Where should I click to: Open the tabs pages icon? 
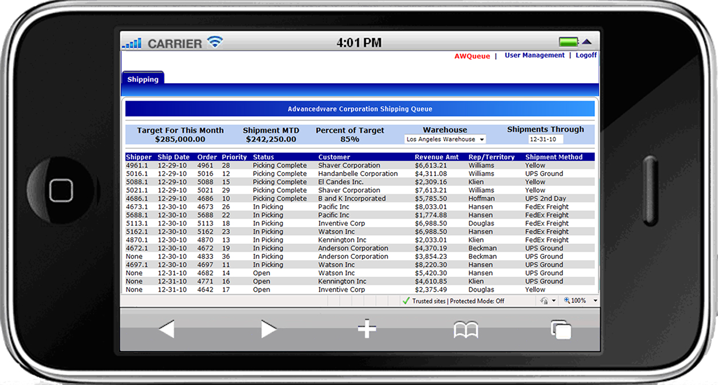point(561,329)
